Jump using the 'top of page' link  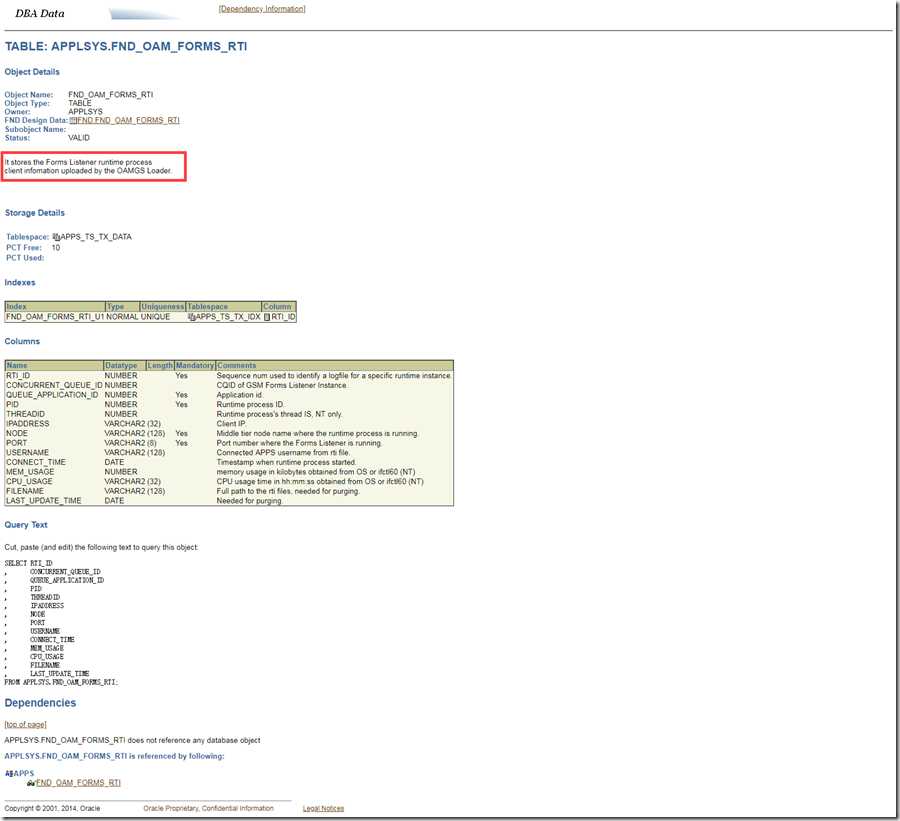coord(25,725)
